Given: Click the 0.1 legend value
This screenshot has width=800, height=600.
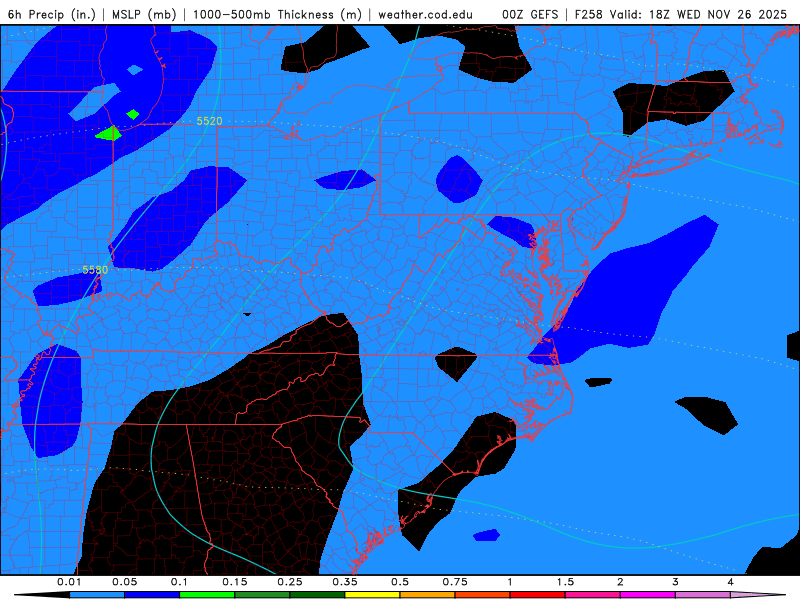Looking at the screenshot, I should [179, 582].
